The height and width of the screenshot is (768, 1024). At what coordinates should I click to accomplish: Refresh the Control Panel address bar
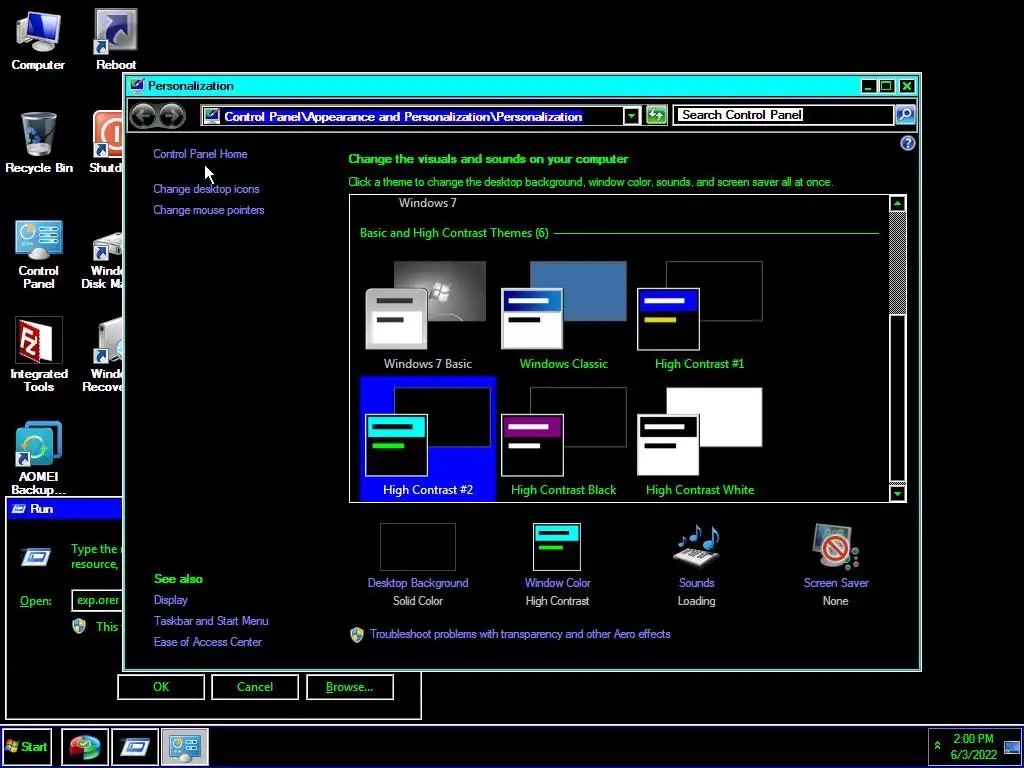656,116
